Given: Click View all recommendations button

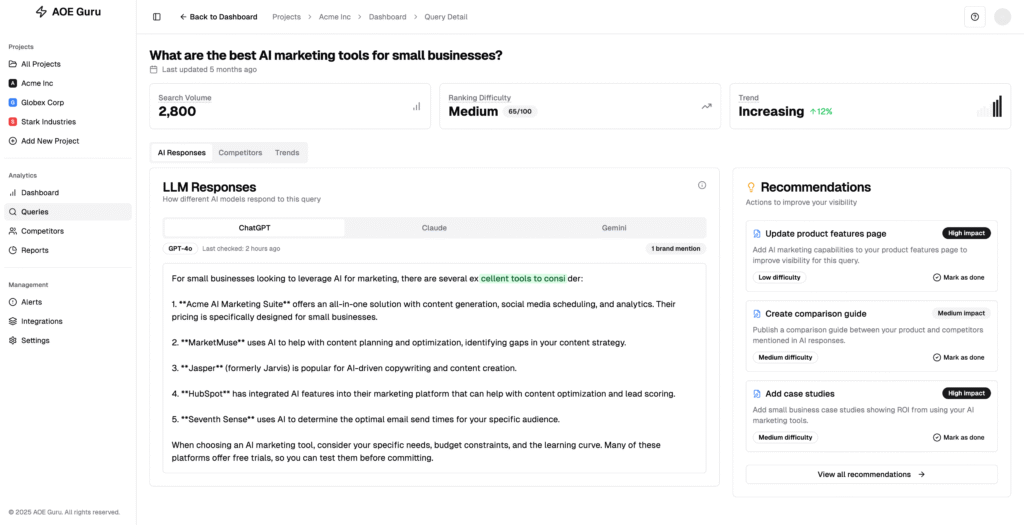Looking at the screenshot, I should coord(871,474).
